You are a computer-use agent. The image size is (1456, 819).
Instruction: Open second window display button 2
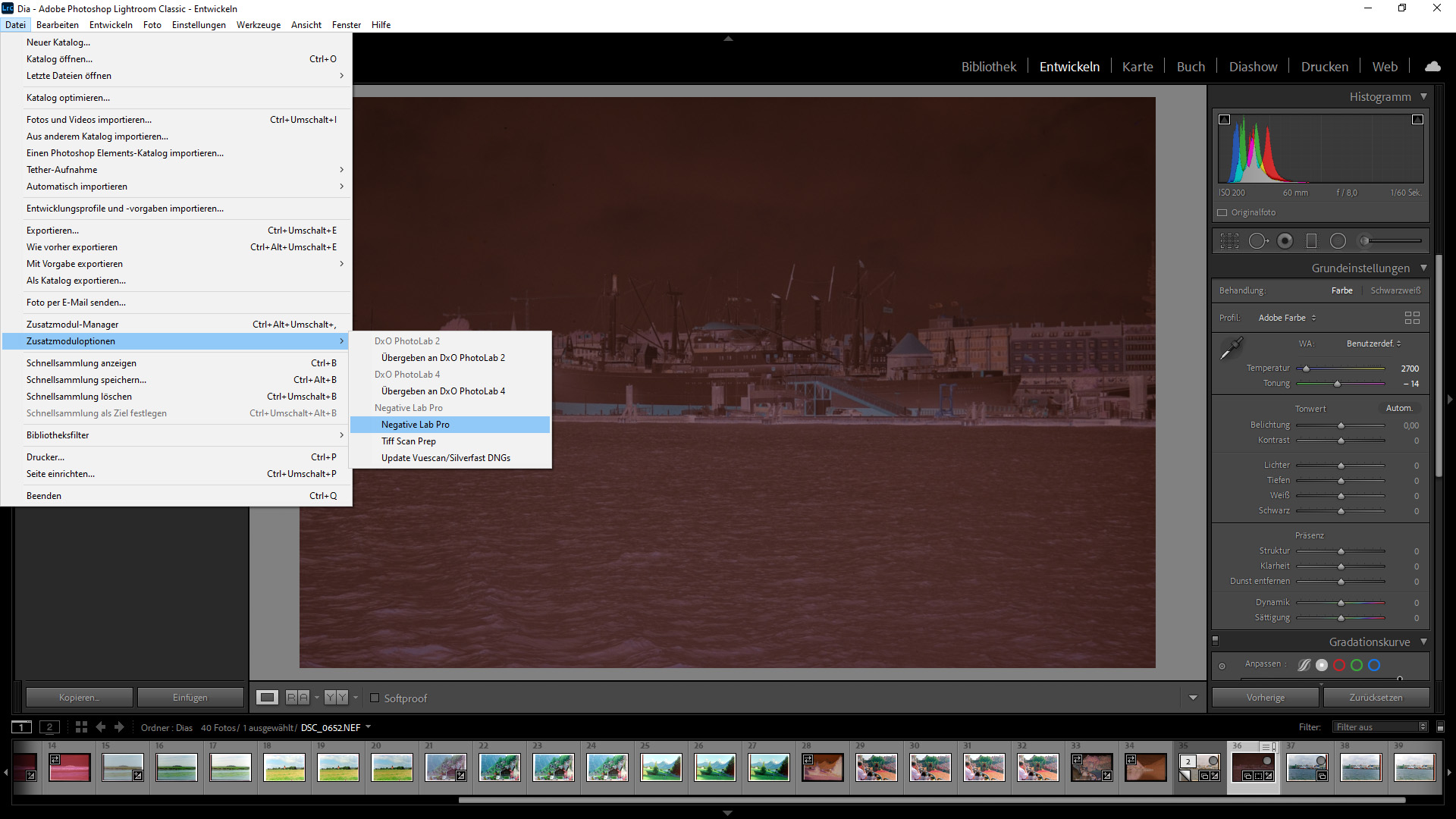point(49,727)
